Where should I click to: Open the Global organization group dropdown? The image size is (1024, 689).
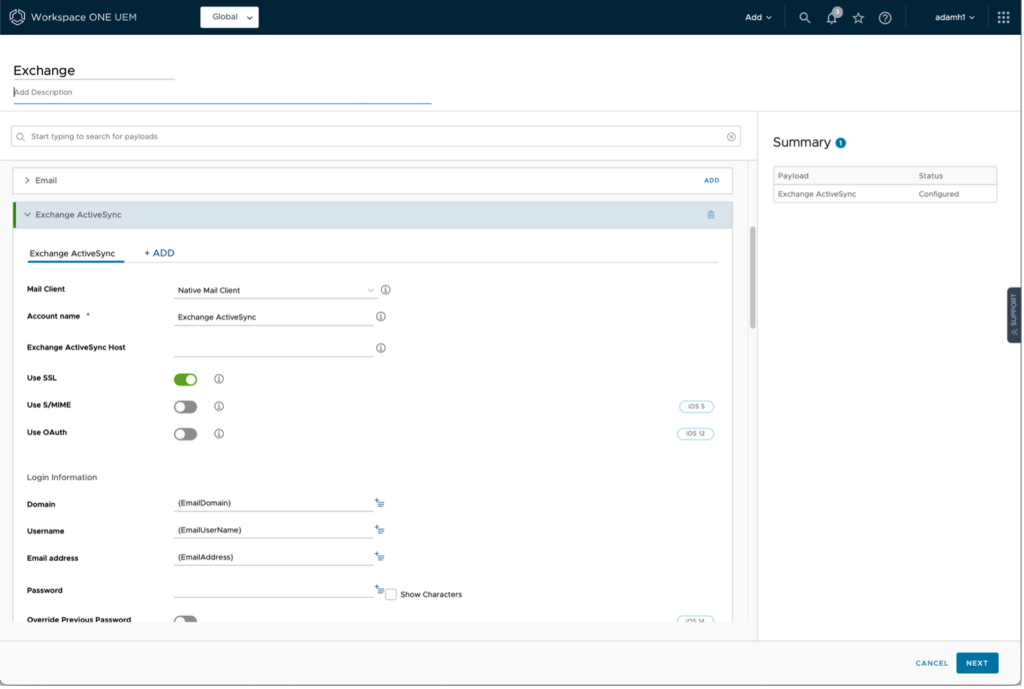point(229,17)
